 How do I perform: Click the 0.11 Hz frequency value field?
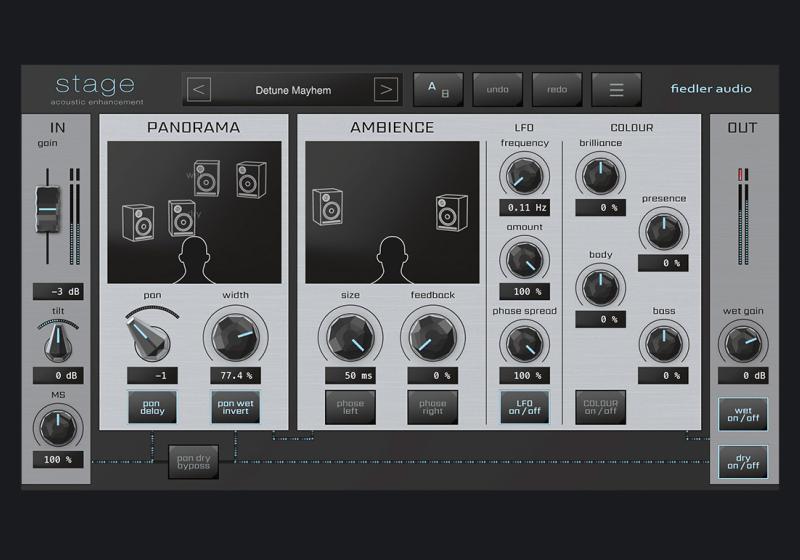pos(524,208)
